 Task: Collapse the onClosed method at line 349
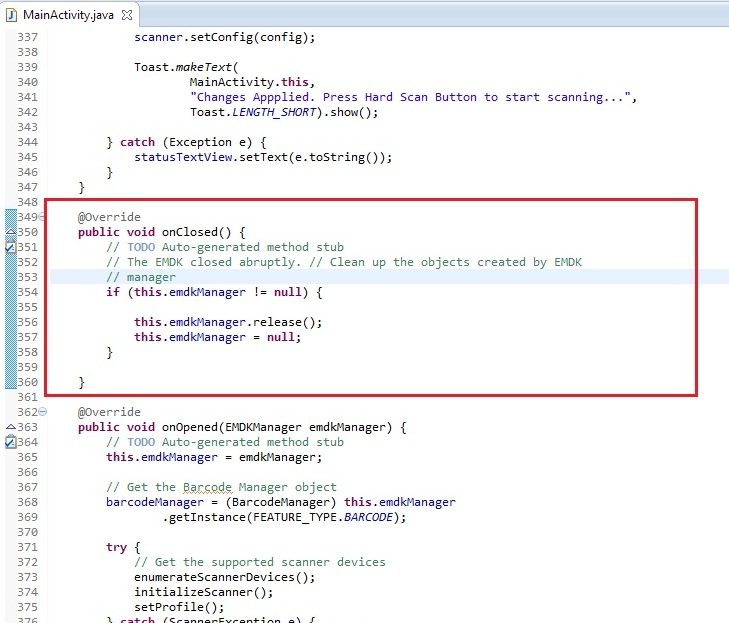[42, 217]
